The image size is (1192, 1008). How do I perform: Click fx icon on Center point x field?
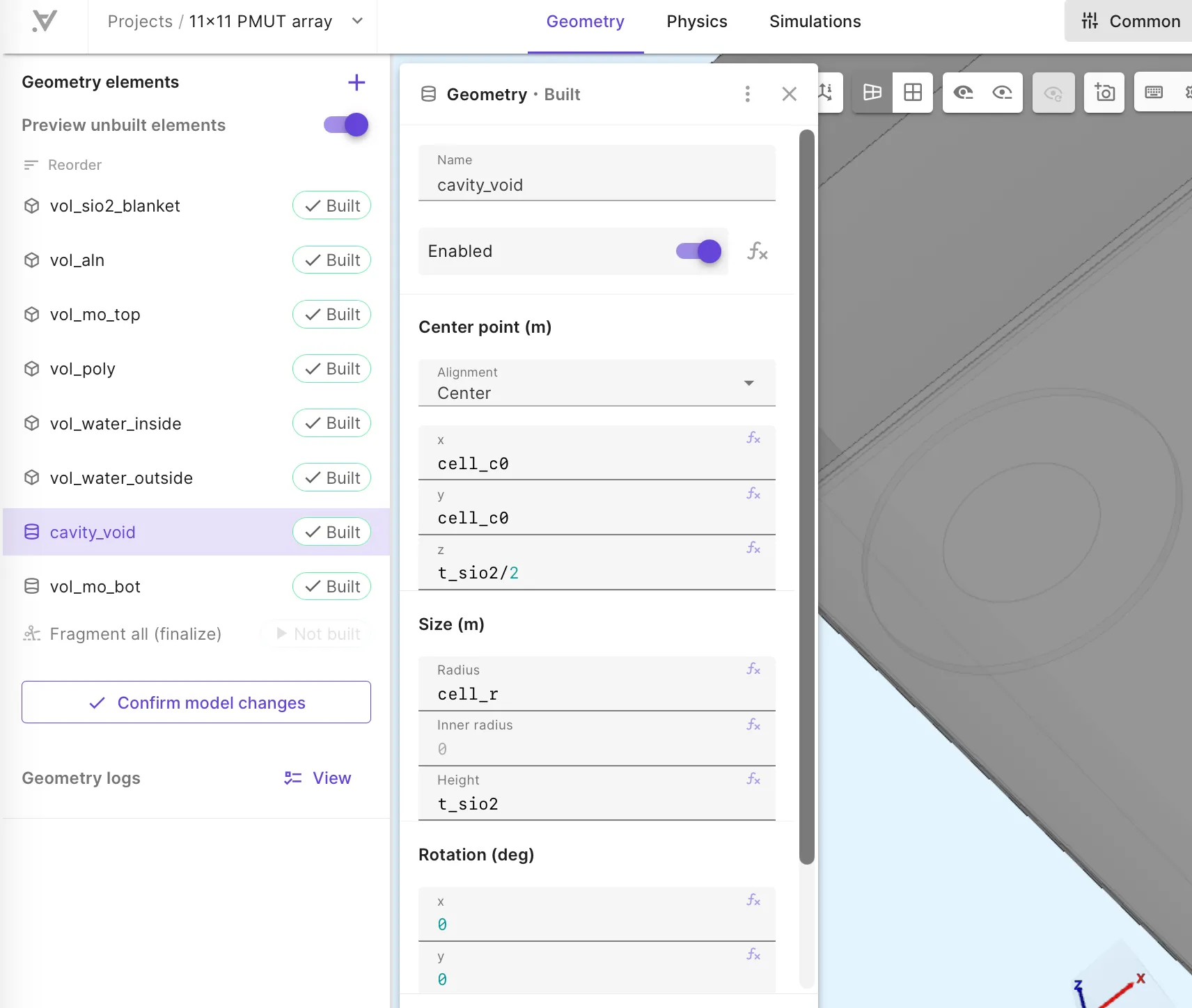click(753, 438)
